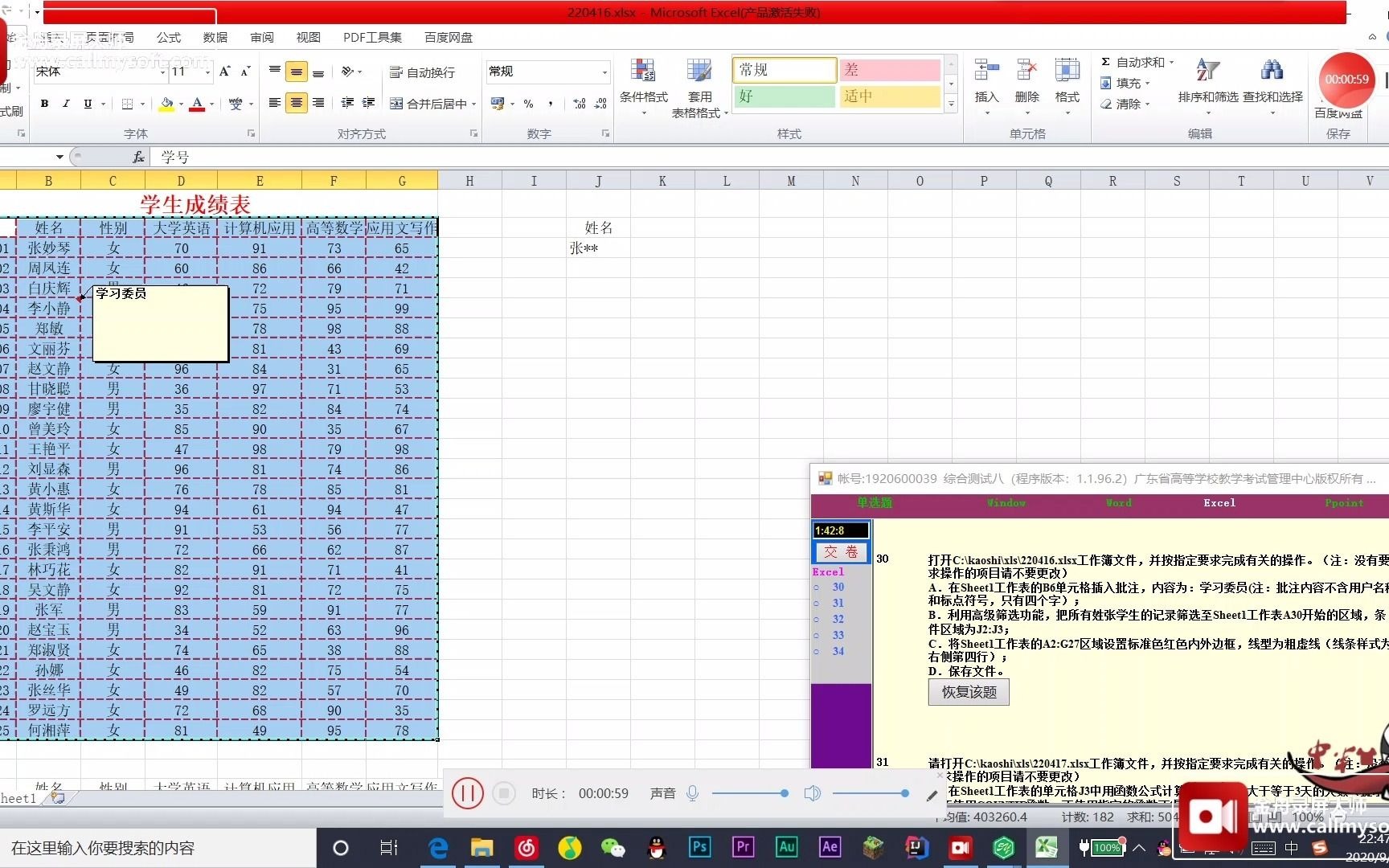Select question 30 radio in exam panel
The image size is (1389, 868).
[816, 587]
